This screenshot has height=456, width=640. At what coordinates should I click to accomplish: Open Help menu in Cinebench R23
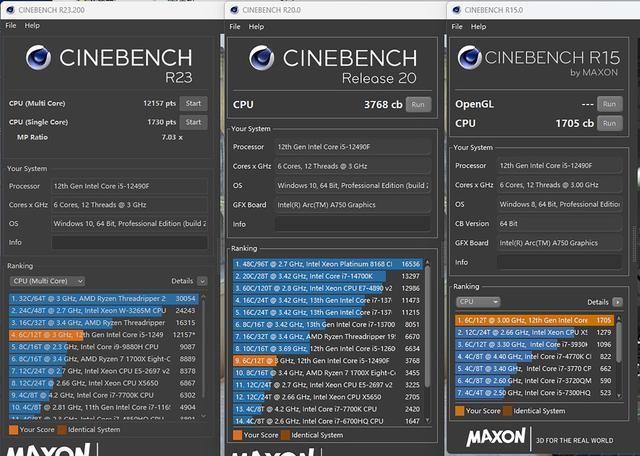[x=32, y=25]
